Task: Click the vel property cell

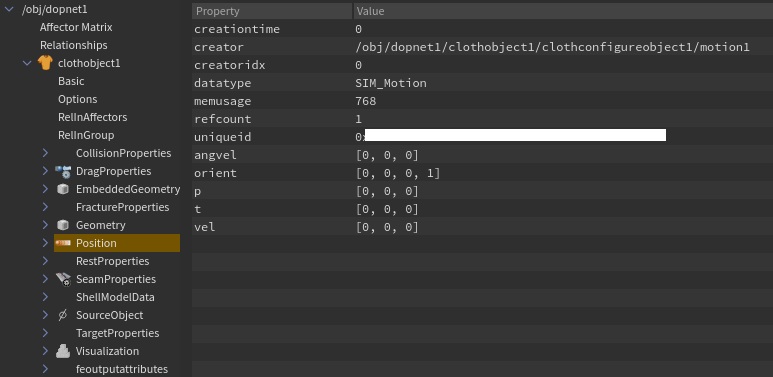Action: coord(272,227)
